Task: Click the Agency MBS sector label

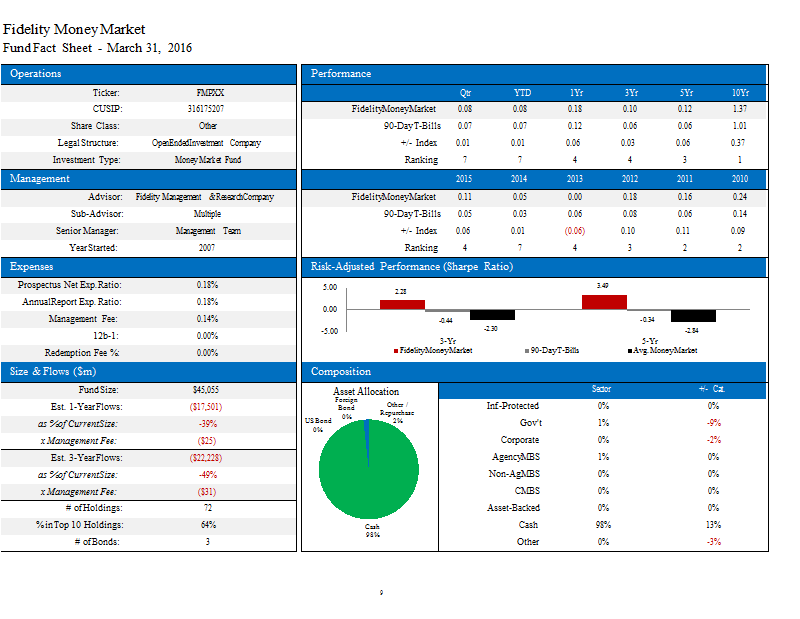Action: click(516, 457)
